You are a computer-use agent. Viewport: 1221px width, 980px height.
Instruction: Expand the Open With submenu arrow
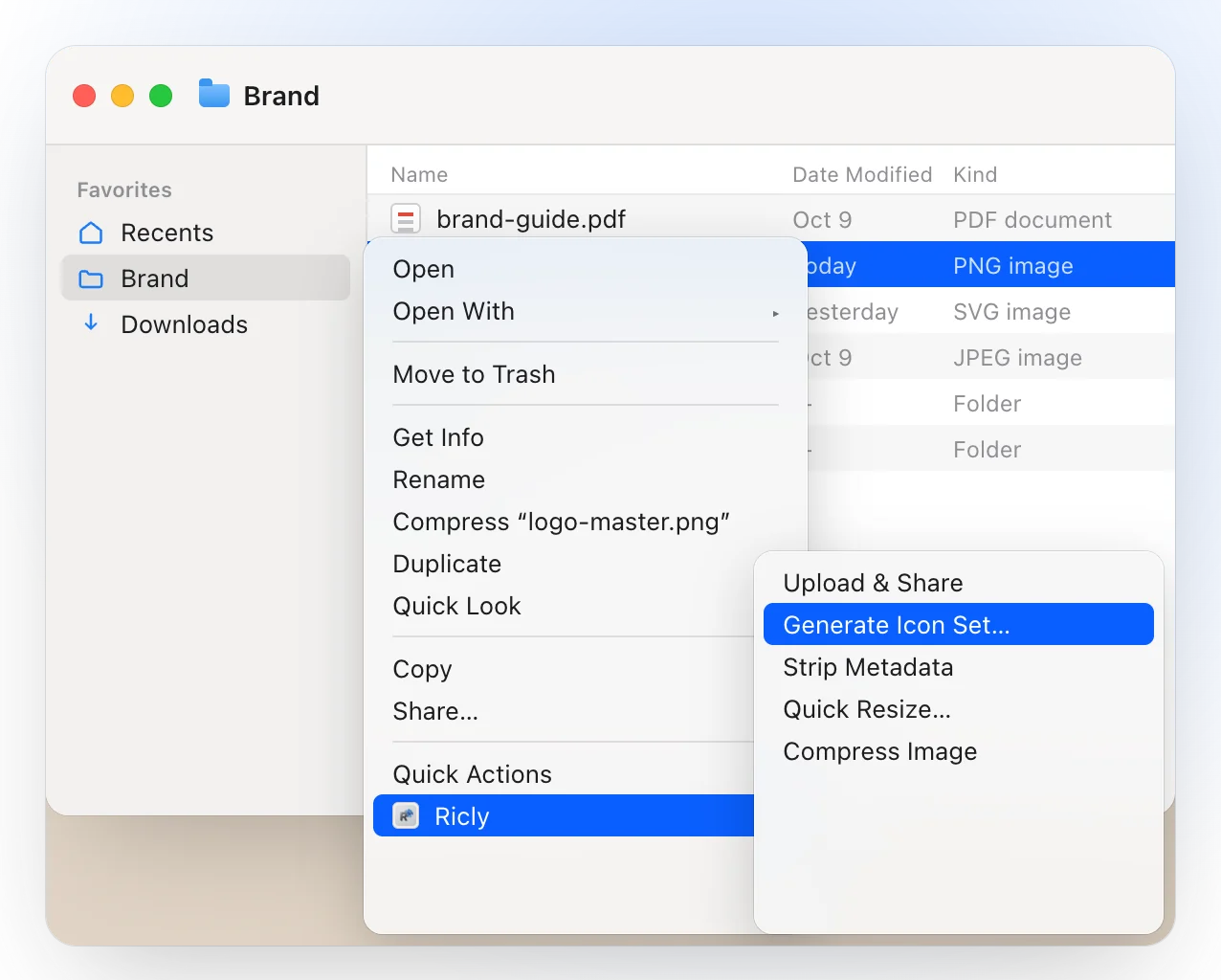coord(776,313)
